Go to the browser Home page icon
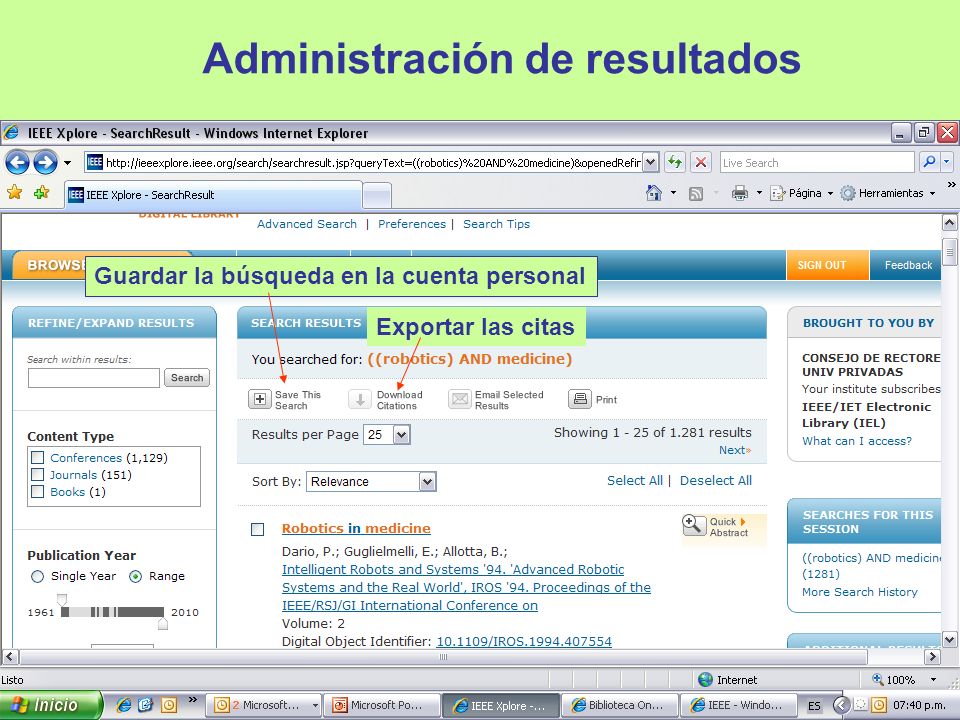960x720 pixels. [x=654, y=193]
